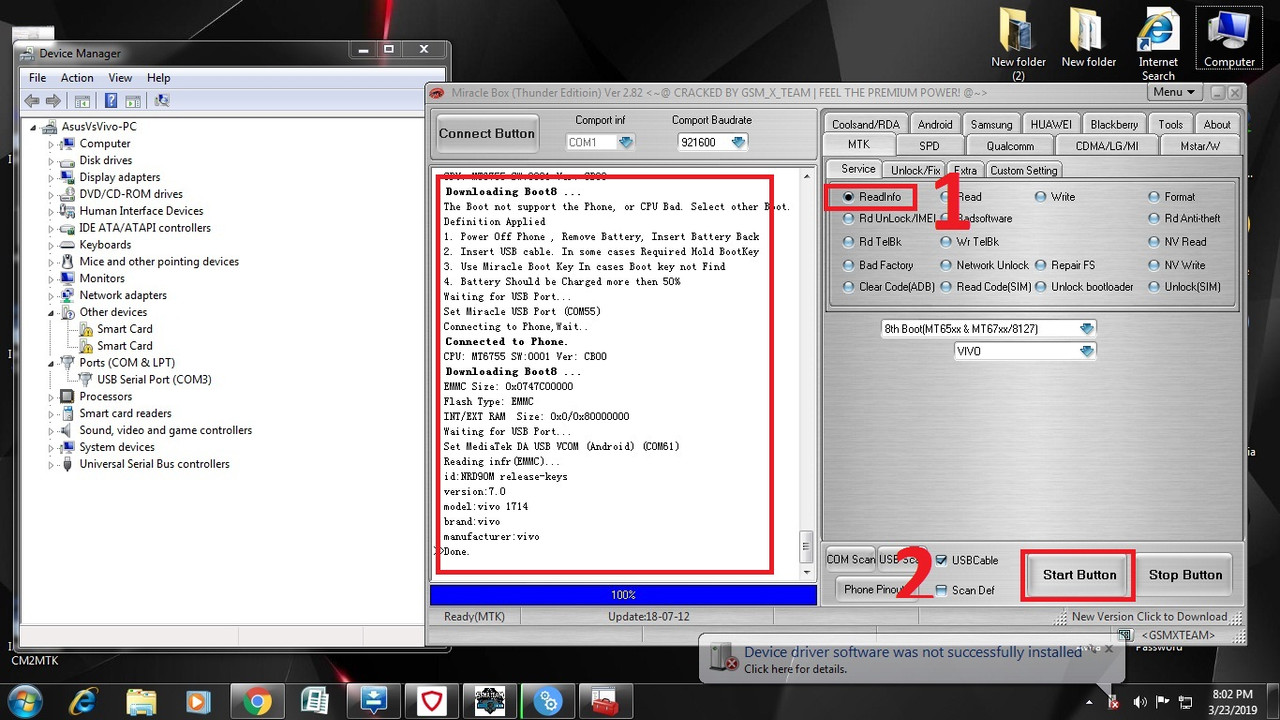Screen dimensions: 1280x720
Task: Open the Internet Search desktop shortcut
Action: 1158,46
